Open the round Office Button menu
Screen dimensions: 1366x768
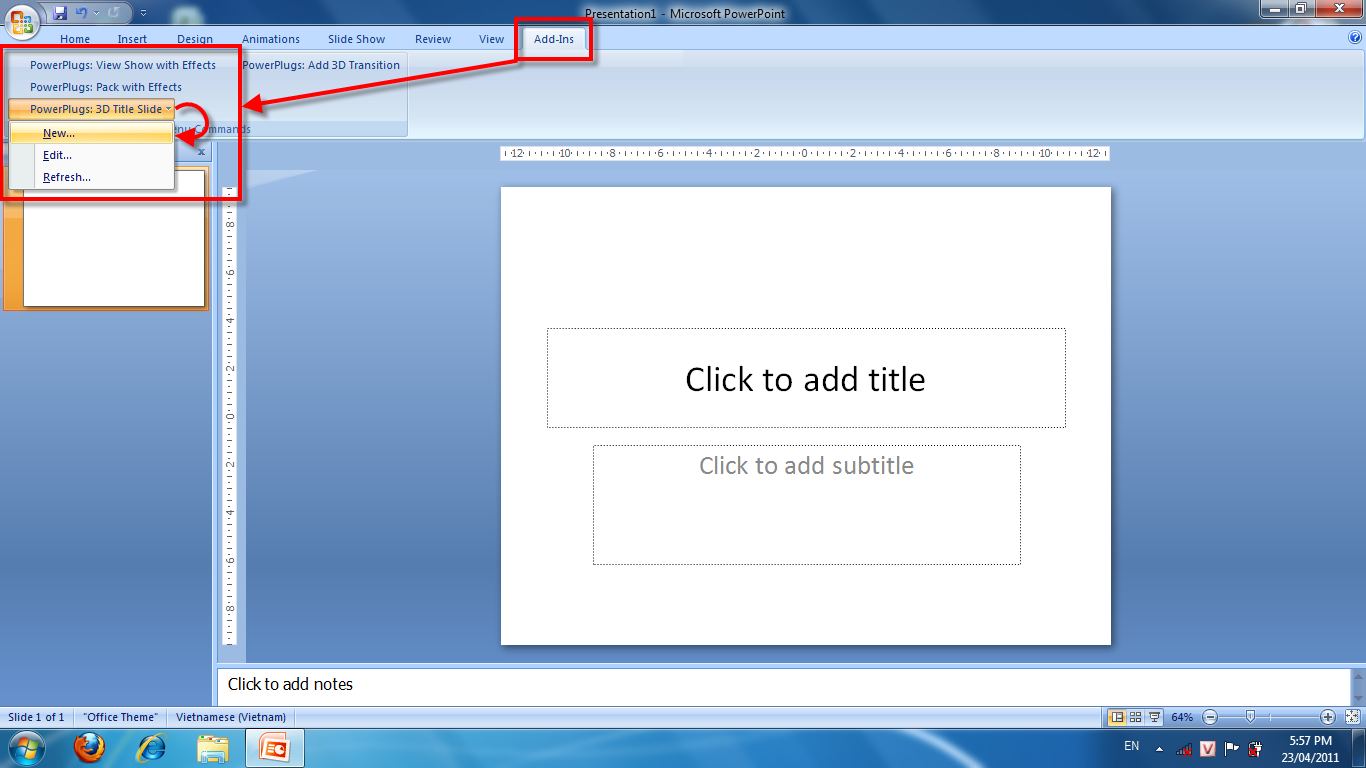[21, 22]
